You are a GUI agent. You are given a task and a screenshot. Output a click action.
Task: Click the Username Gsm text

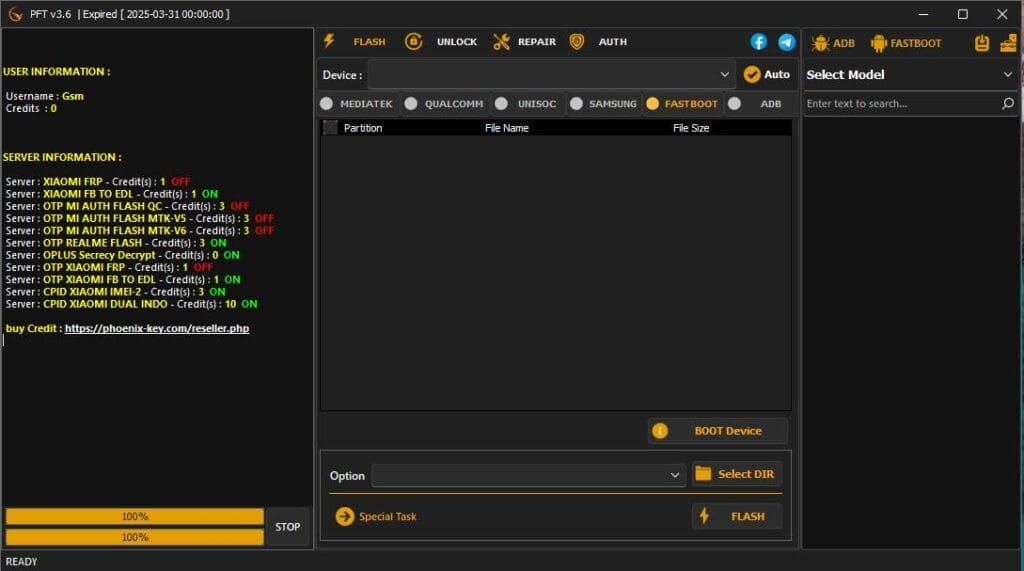coord(44,96)
